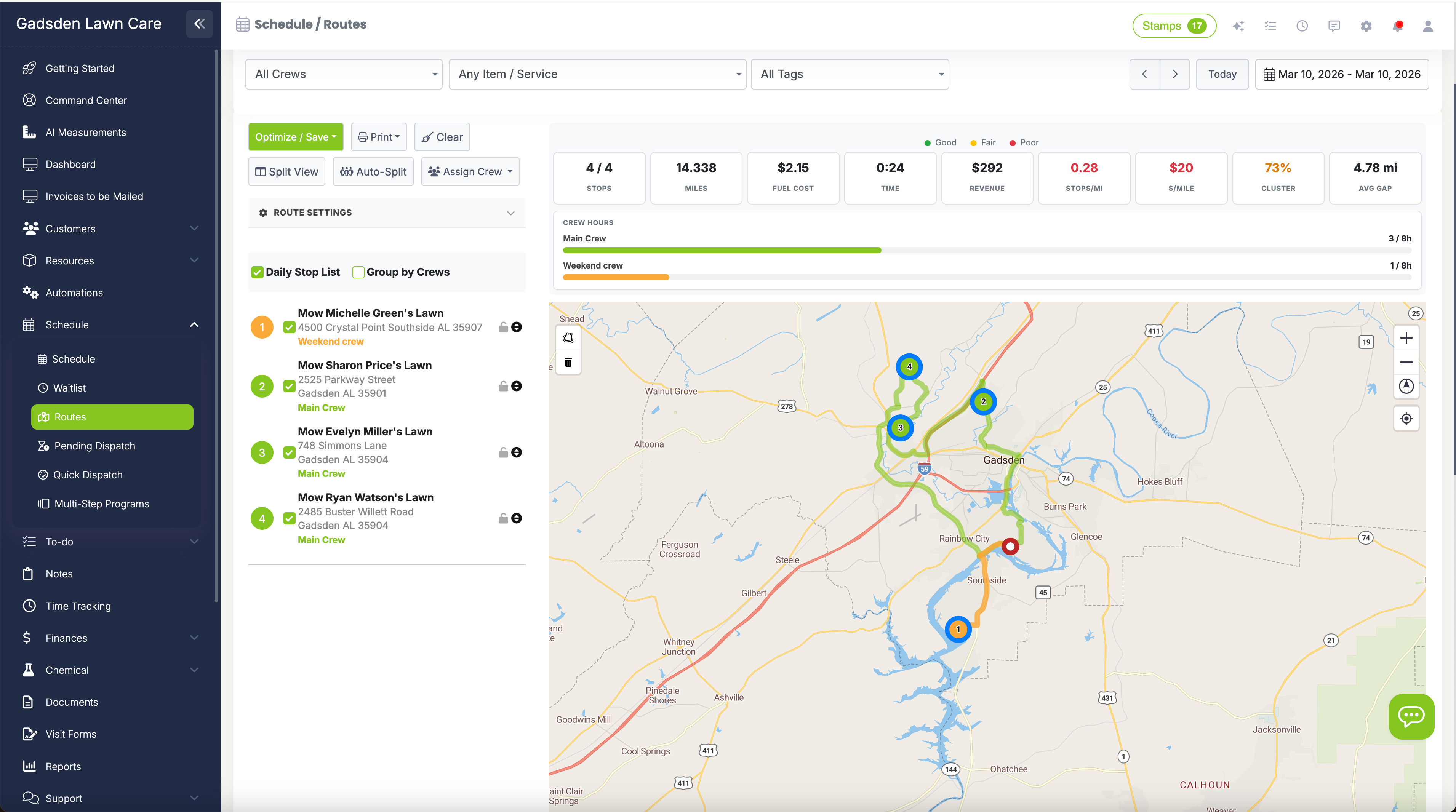This screenshot has width=1456, height=812.
Task: Click the trash icon on the map
Action: [569, 362]
